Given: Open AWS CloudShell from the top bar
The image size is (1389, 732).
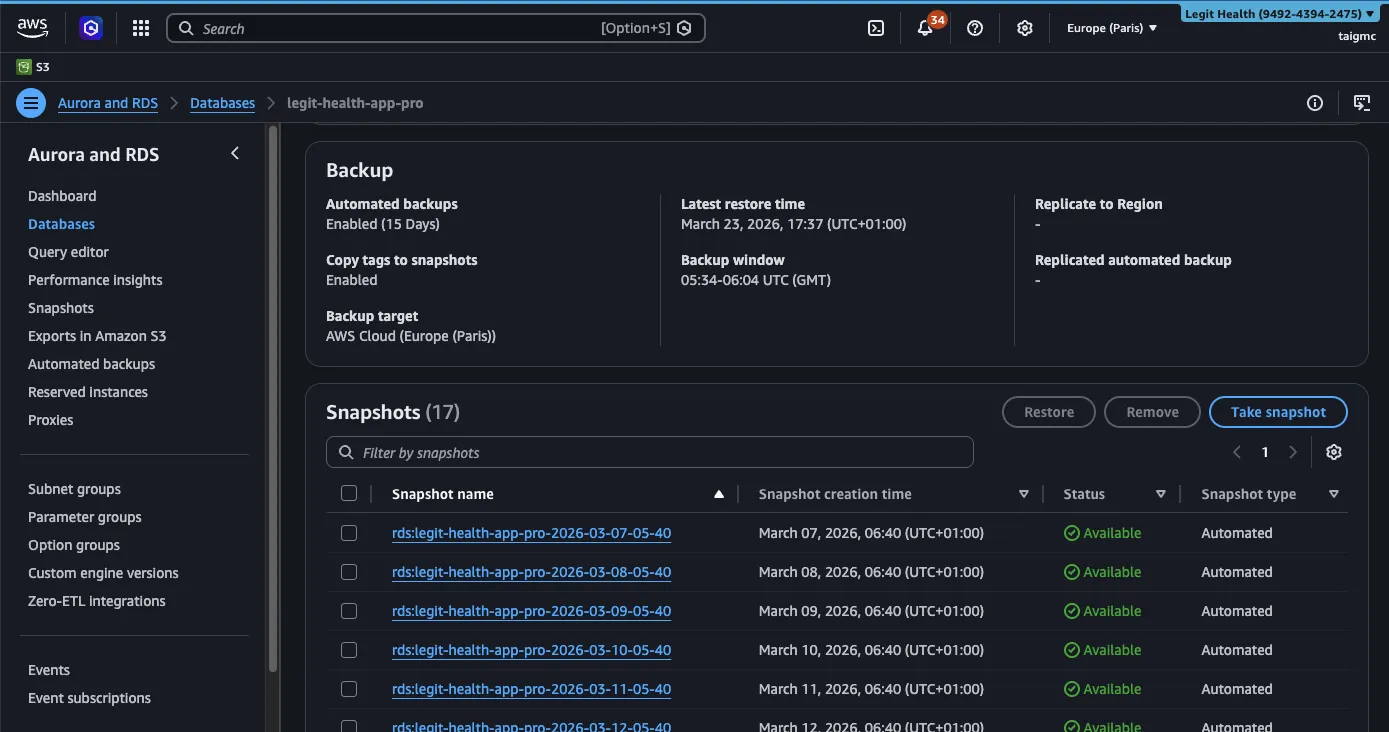Looking at the screenshot, I should point(875,27).
